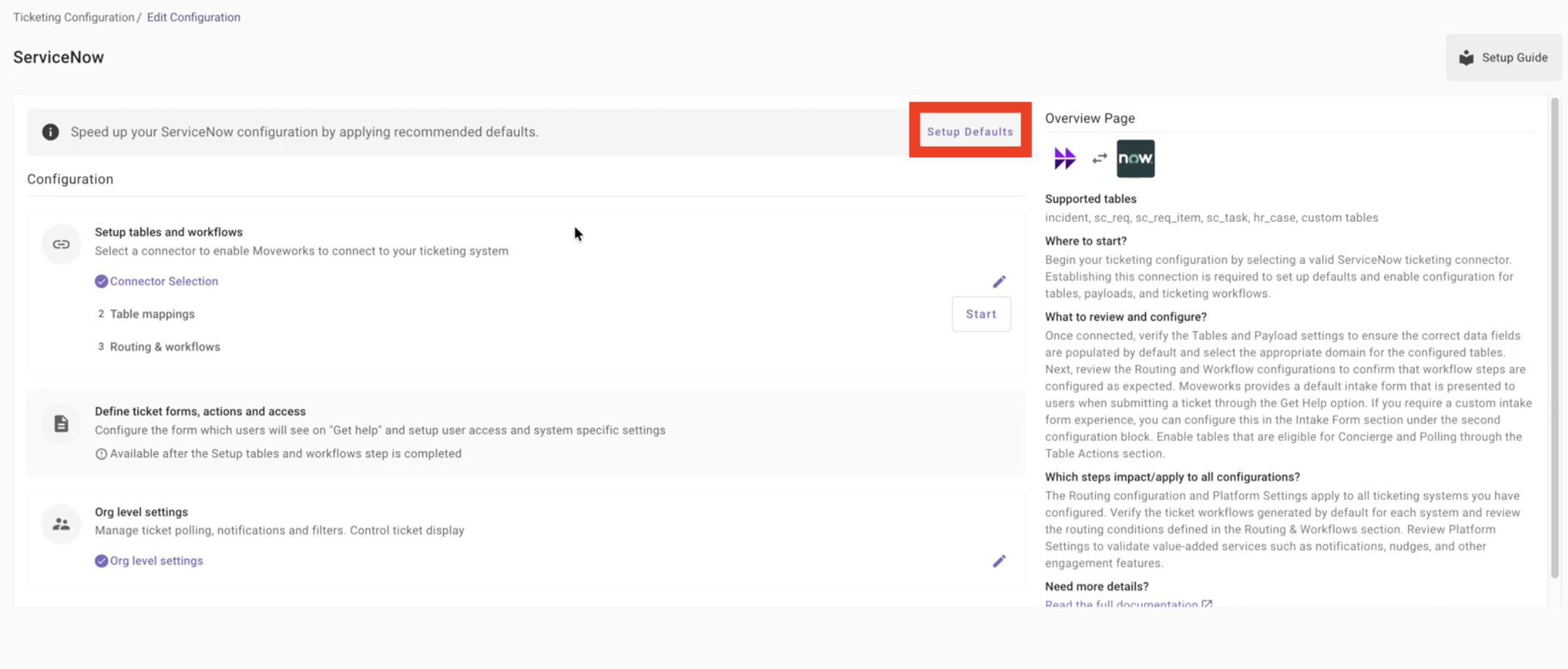Screen dimensions: 1568x669
Task: Open the Setup Guide
Action: (1504, 58)
